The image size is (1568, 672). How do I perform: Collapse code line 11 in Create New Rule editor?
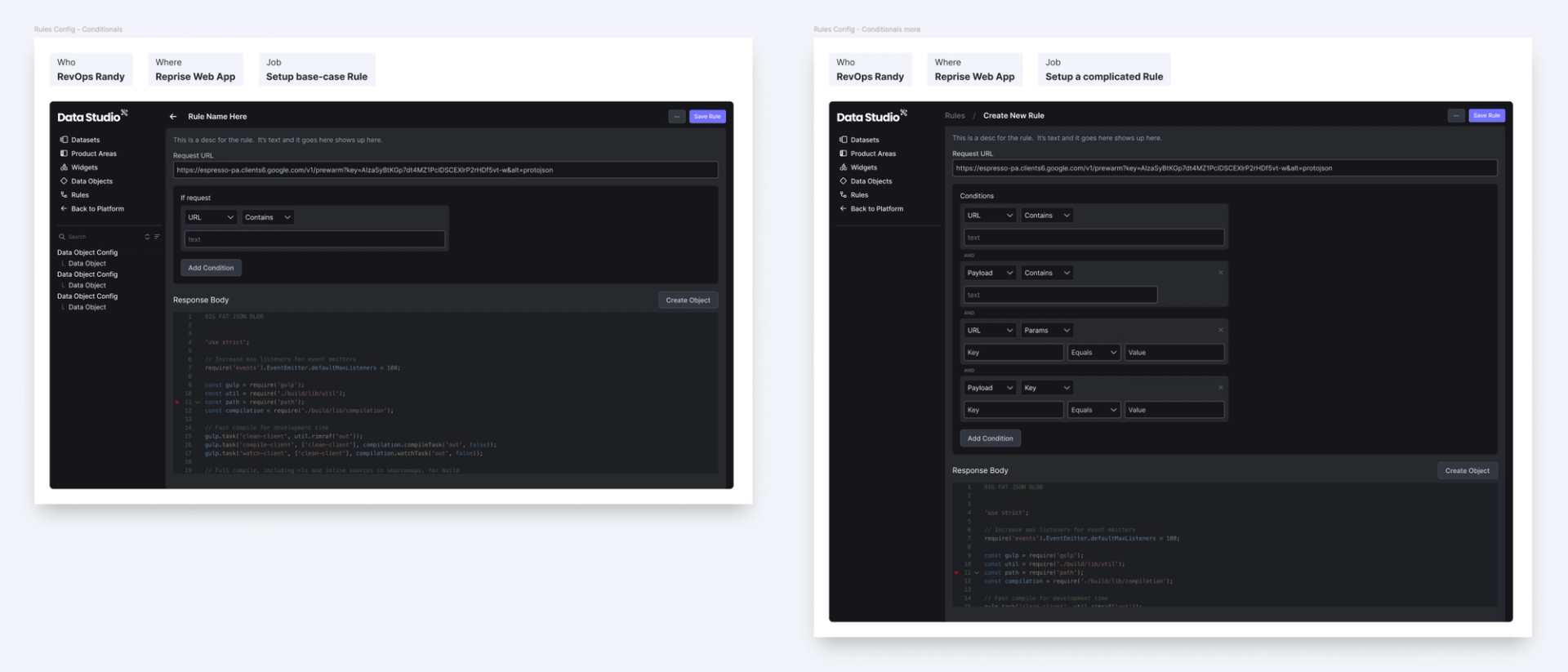pos(977,572)
